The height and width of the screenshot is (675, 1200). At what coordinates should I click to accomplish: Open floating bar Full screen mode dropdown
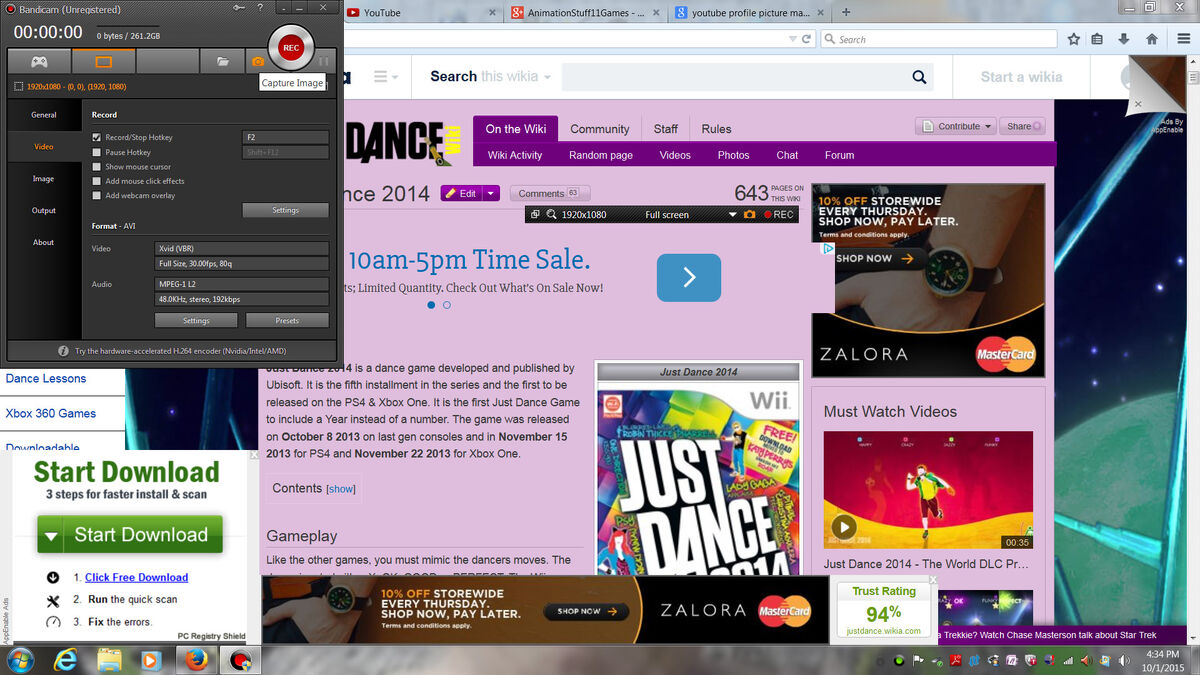[x=733, y=215]
